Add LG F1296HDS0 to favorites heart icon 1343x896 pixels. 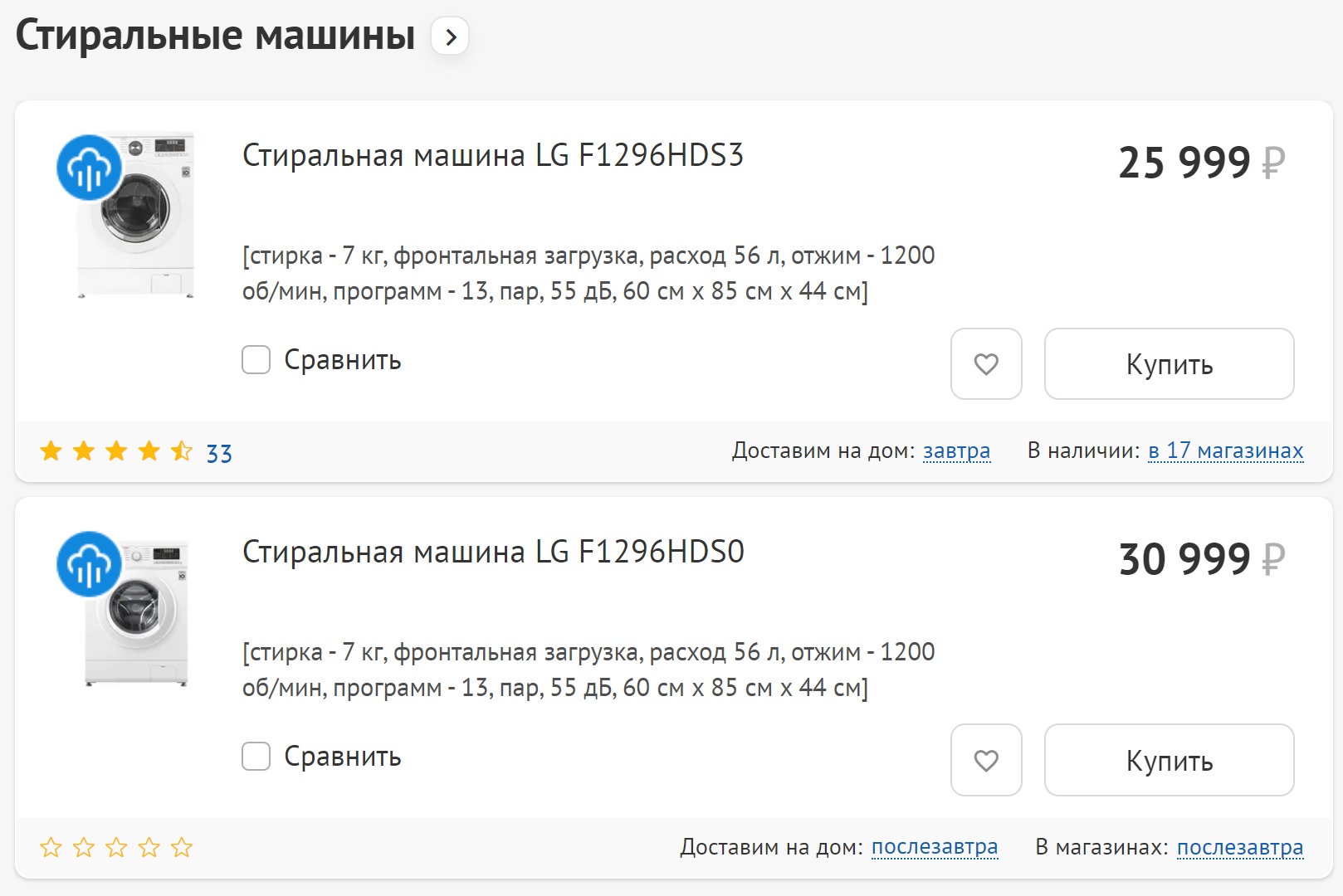click(986, 761)
